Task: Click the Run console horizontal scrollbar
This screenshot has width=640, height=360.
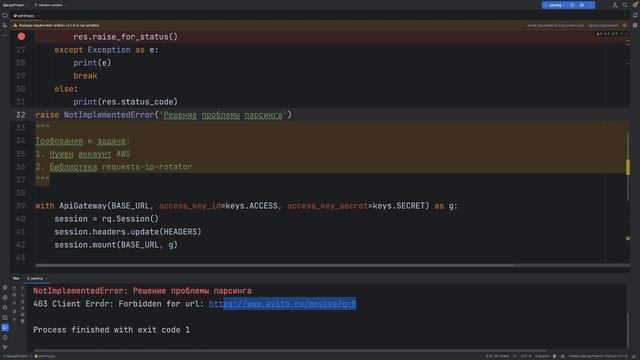Action: point(290,351)
